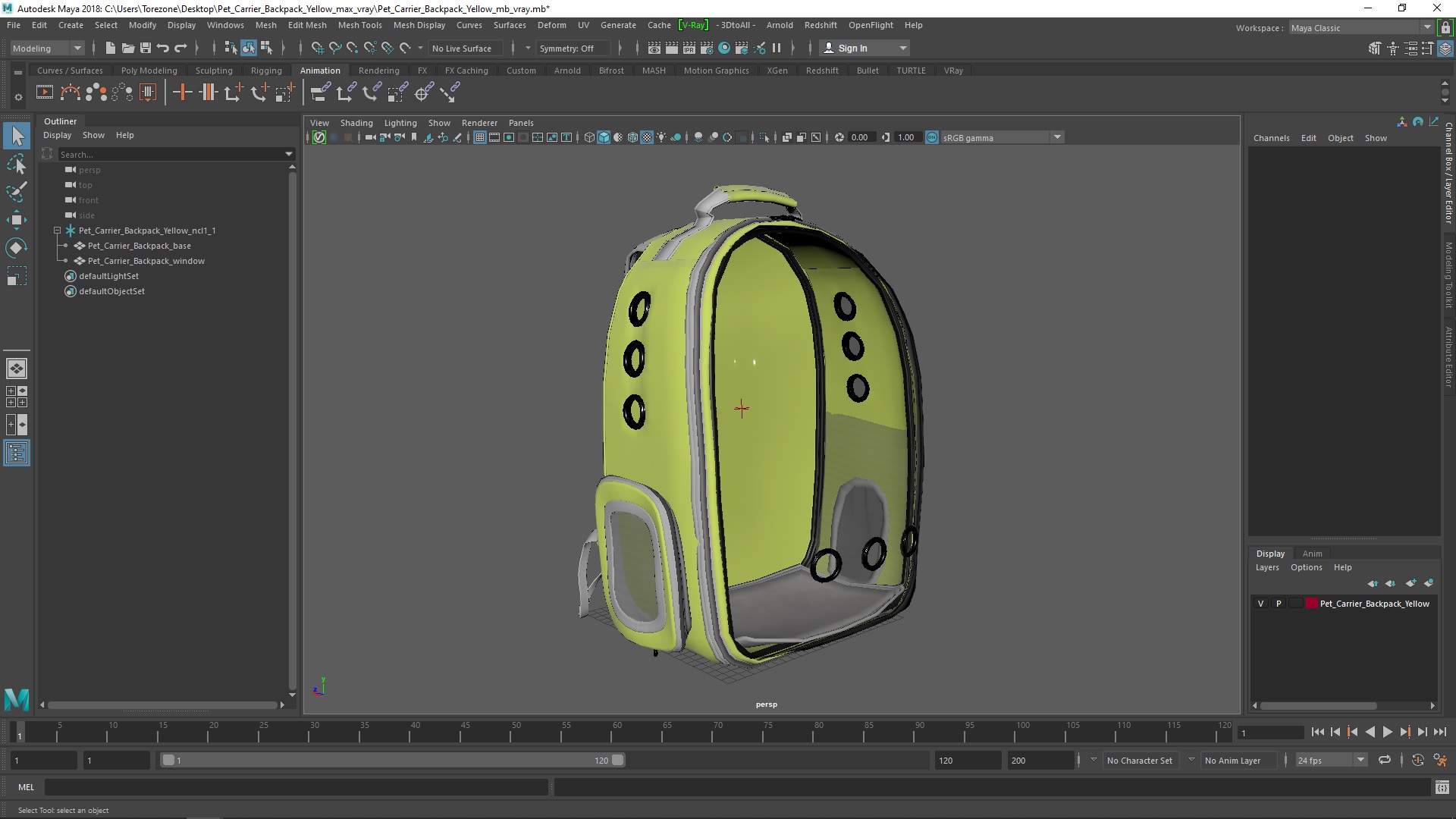Click the Redo arrow icon
The image size is (1456, 819).
[180, 48]
